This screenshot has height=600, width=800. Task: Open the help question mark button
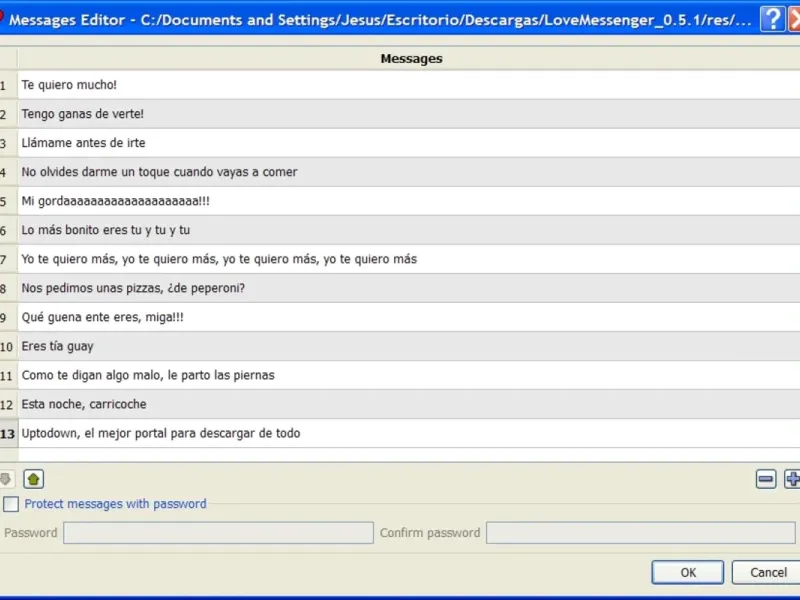coord(772,19)
